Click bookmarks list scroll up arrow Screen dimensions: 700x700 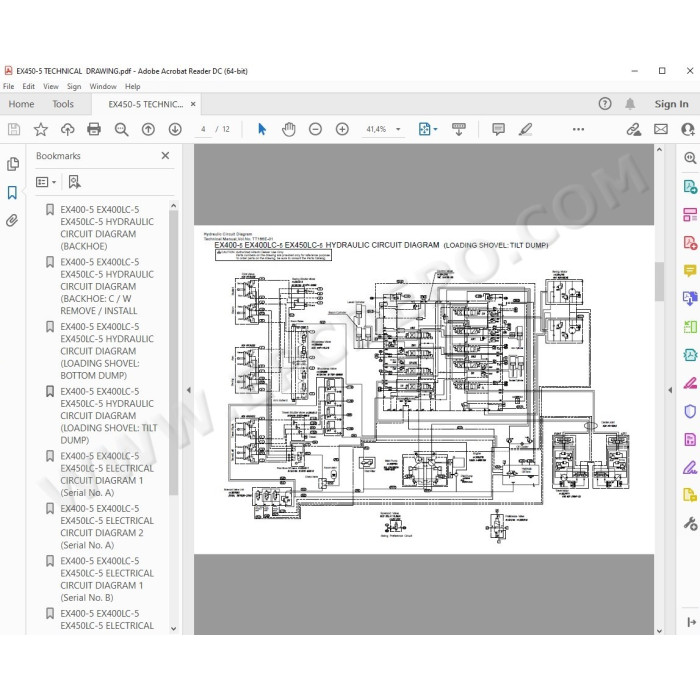coord(174,206)
